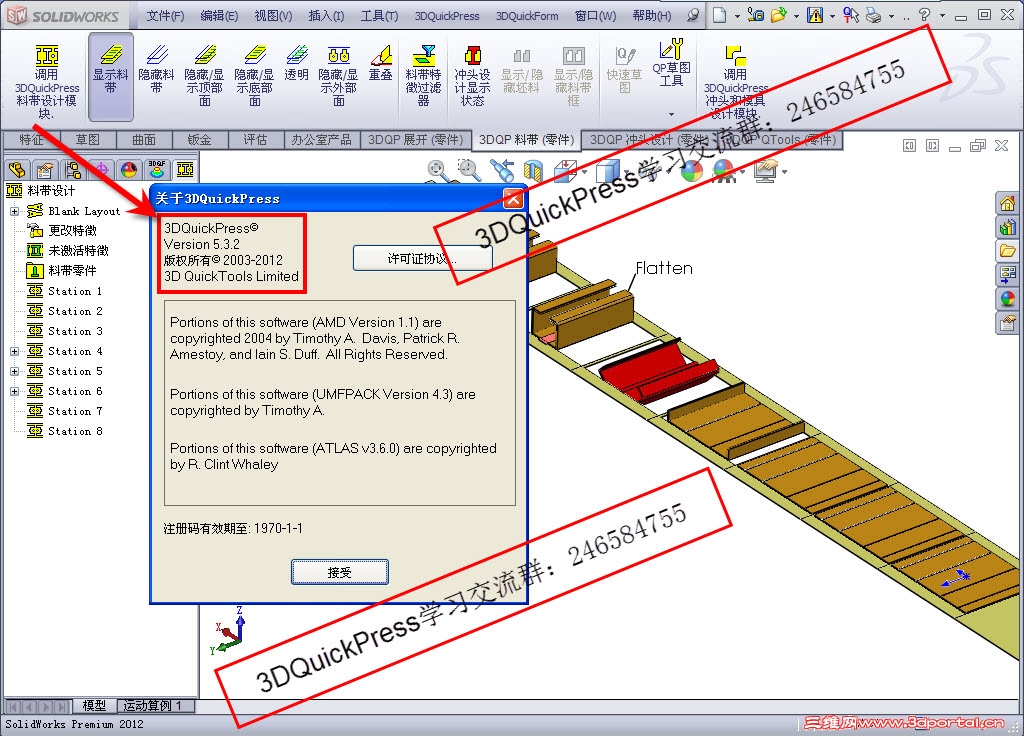The image size is (1024, 736).
Task: Expand the New document dropdown arrow
Action: pyautogui.click(x=737, y=16)
